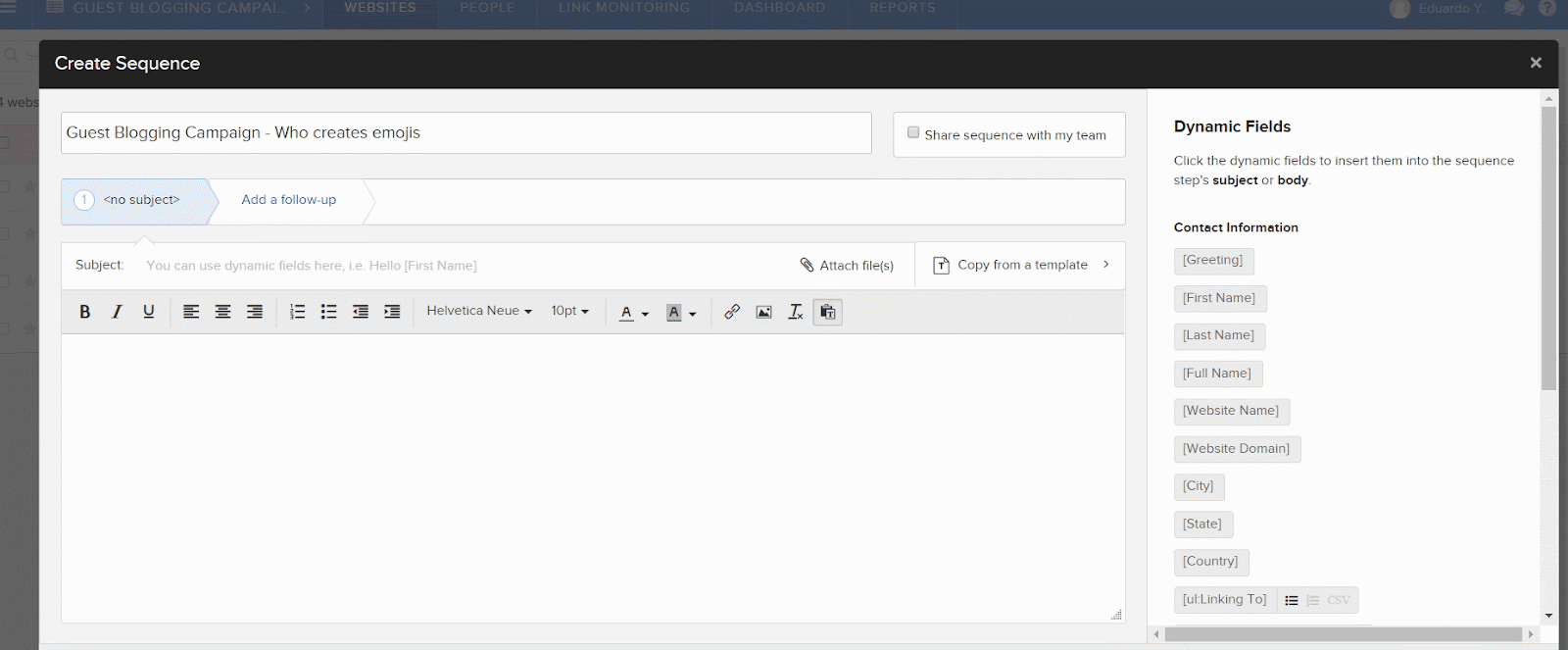
Task: Enable Share sequence with my team
Action: [913, 132]
